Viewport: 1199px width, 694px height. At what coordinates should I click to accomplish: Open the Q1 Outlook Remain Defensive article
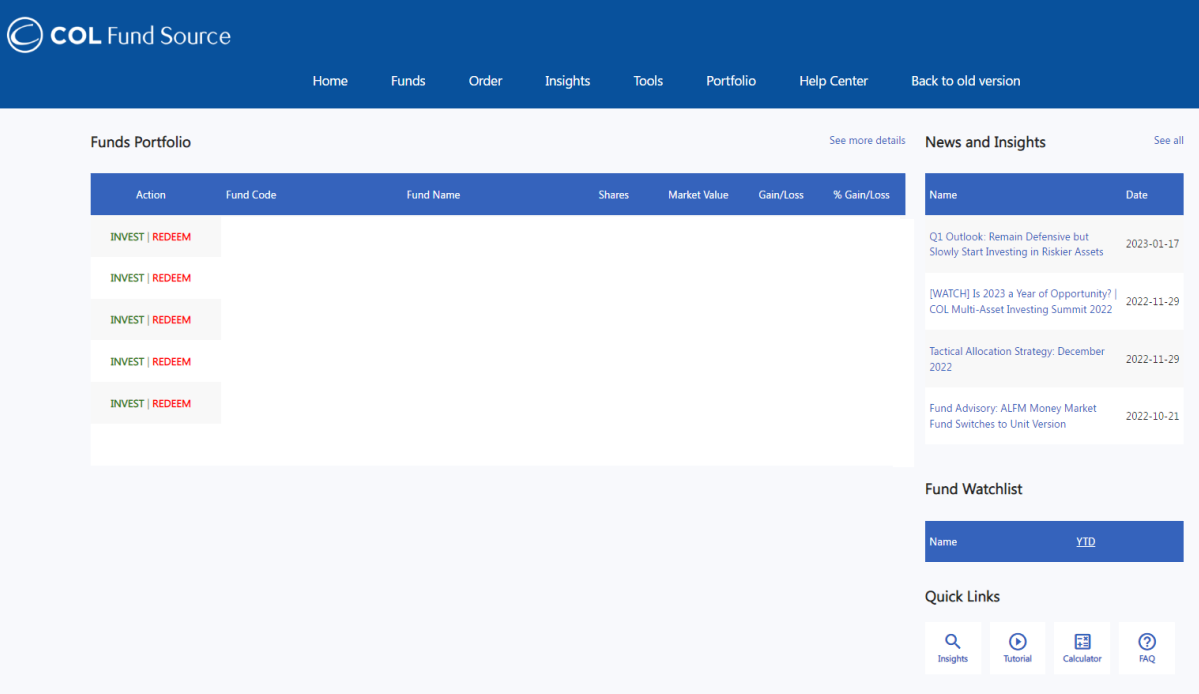coord(1016,245)
